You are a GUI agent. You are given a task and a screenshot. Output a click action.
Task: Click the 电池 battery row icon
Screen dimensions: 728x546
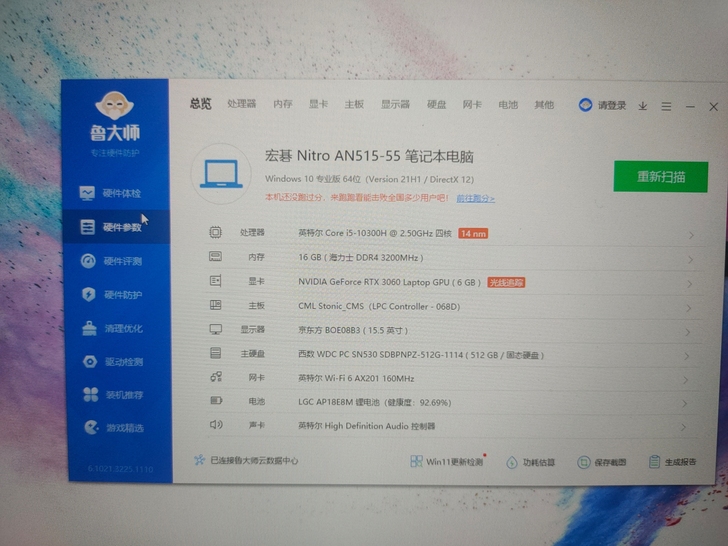[216, 400]
